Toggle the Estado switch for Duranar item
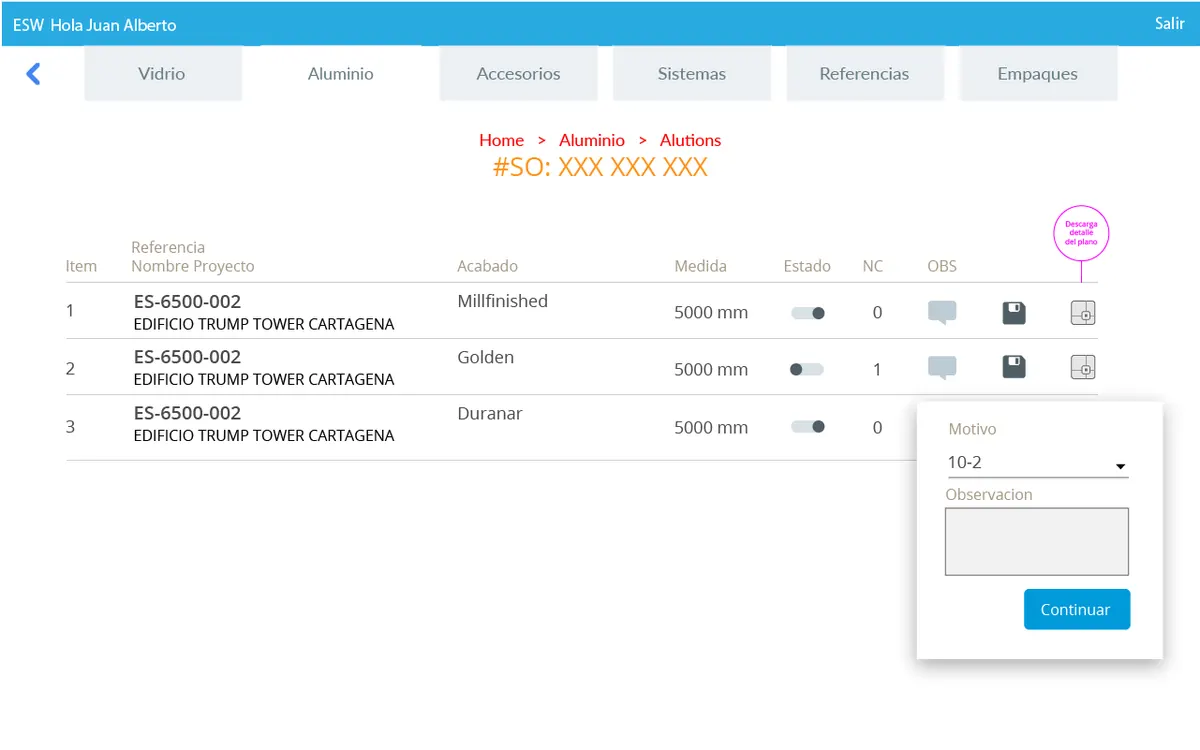The width and height of the screenshot is (1200, 750). pos(808,426)
